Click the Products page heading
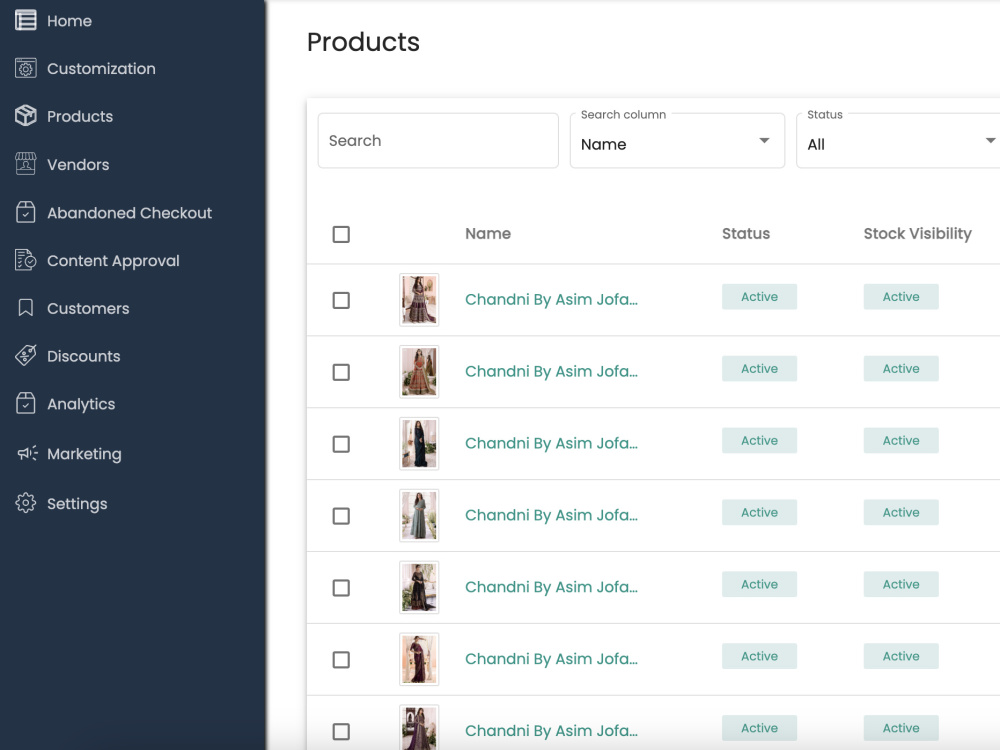Screen dimensions: 1000x750 [x=364, y=42]
